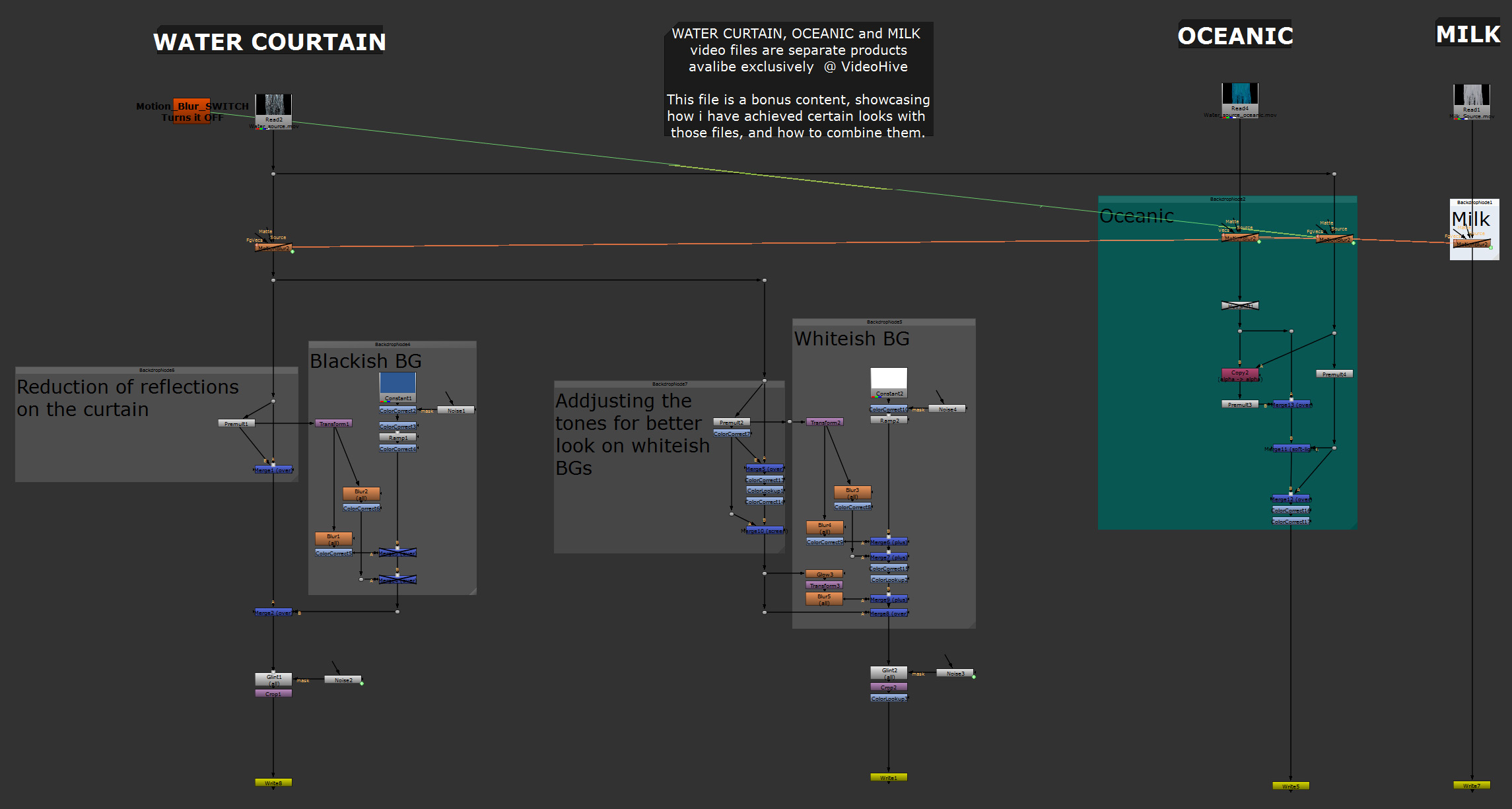Select the ColorCorrect6 node

tap(361, 508)
